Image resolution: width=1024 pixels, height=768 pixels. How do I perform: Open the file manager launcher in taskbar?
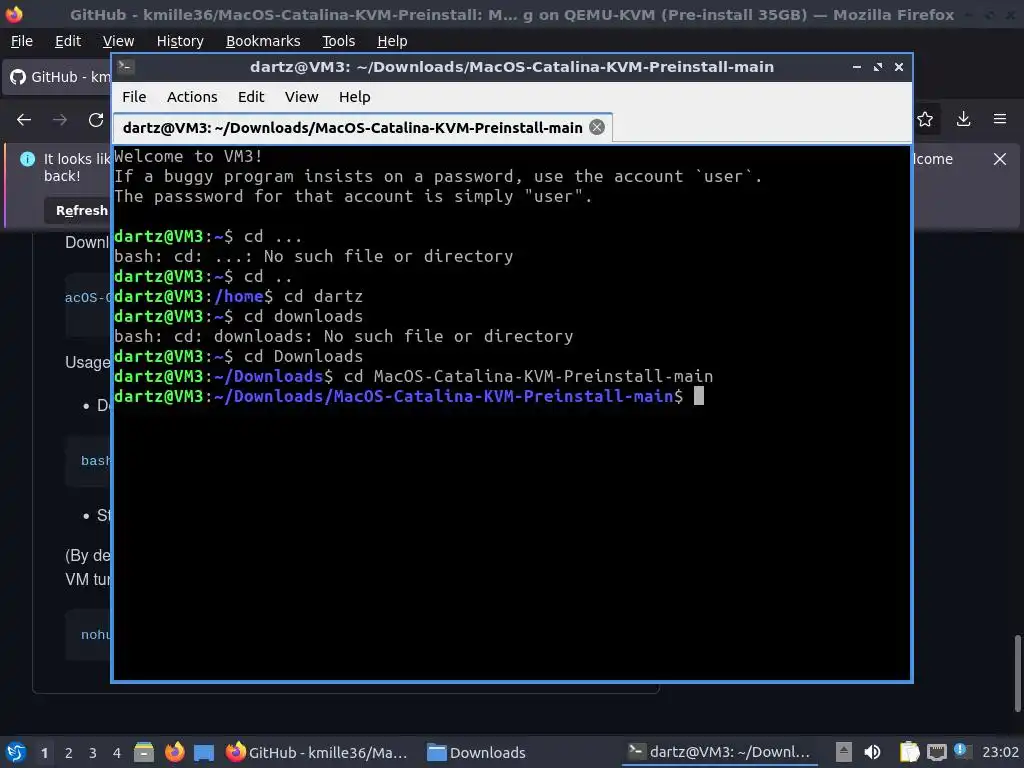(144, 752)
